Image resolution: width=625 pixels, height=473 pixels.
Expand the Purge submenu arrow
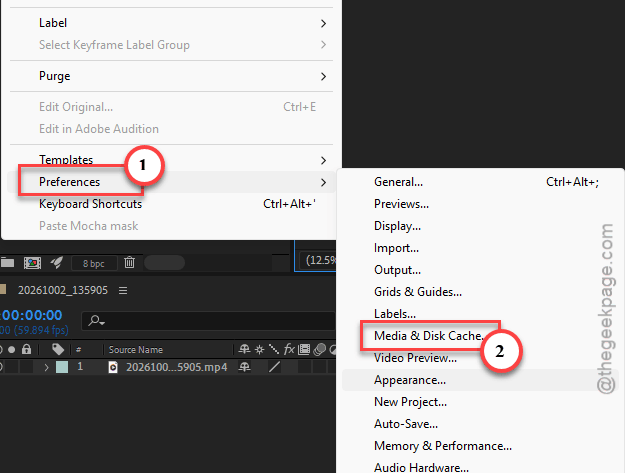(x=323, y=76)
